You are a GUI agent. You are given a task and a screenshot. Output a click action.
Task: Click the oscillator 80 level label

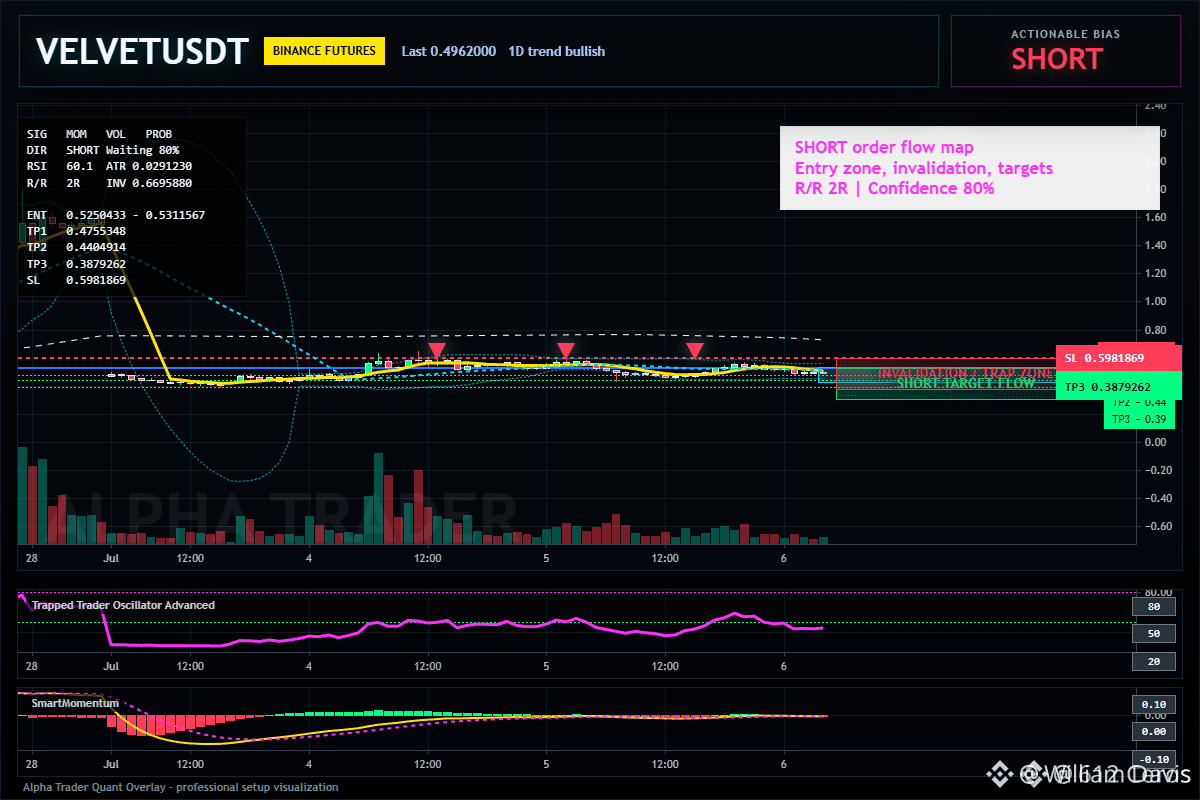(x=1153, y=606)
